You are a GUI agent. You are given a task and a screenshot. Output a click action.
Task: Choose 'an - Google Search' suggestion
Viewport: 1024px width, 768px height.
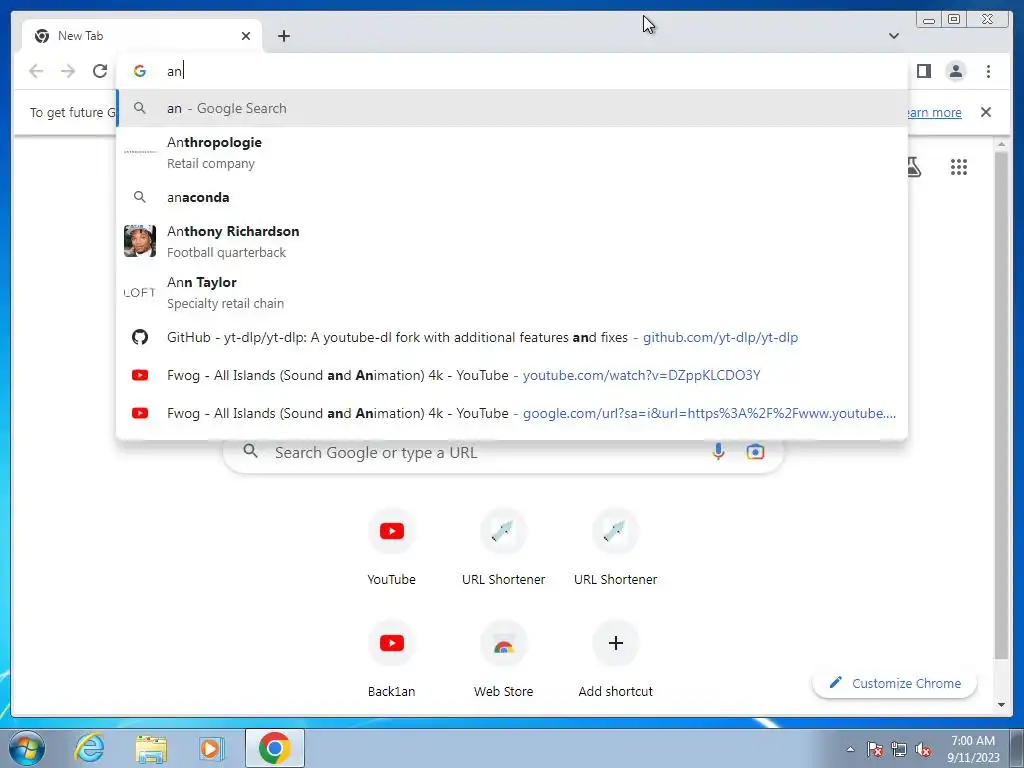tap(512, 108)
